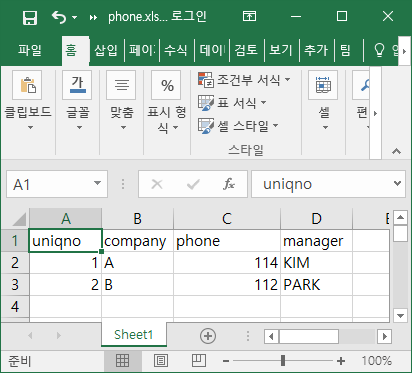Select column B header
Viewport: 412px width, 373px height.
pos(138,219)
